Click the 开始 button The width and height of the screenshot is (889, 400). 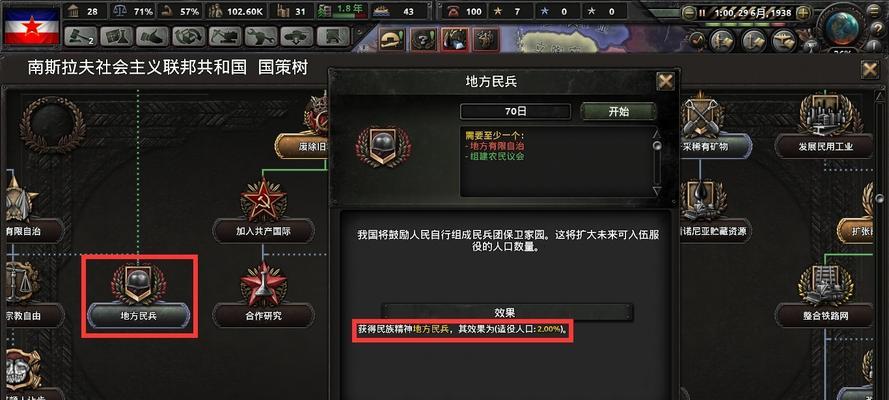[619, 112]
